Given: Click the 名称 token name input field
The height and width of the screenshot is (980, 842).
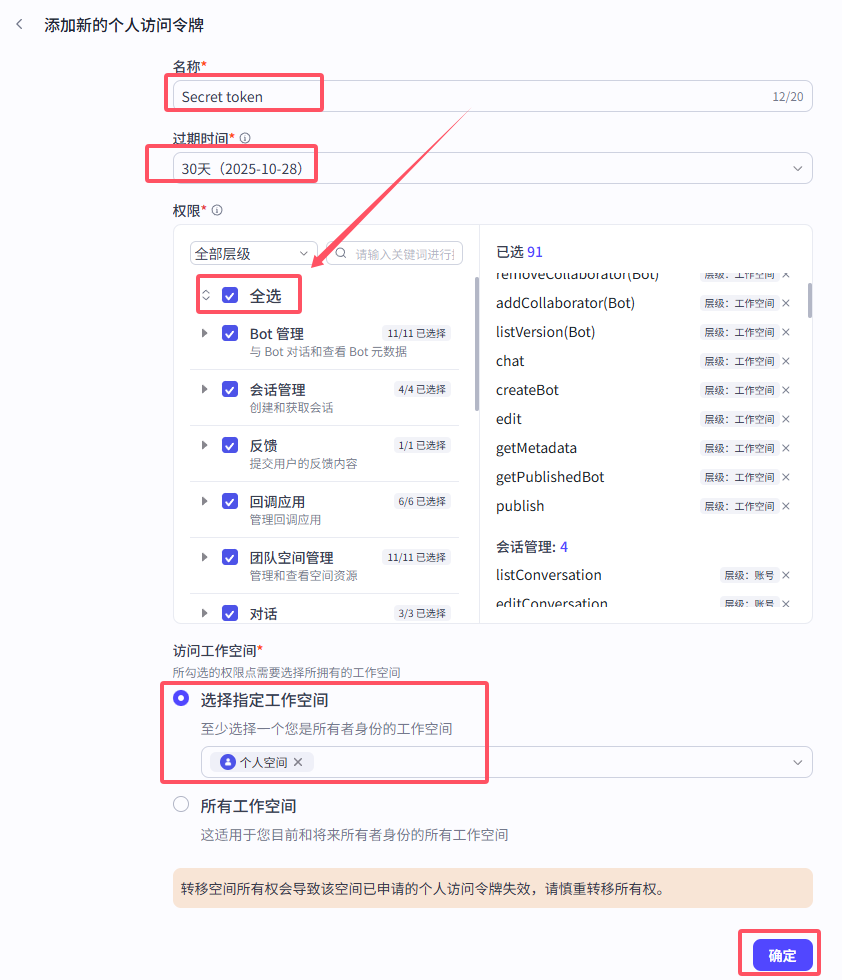Looking at the screenshot, I should tap(470, 96).
